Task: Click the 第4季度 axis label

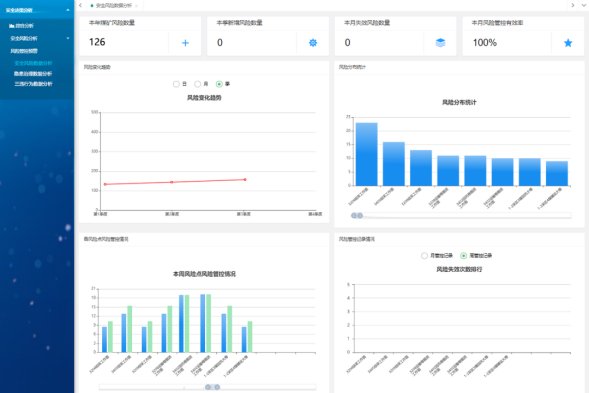Action: point(315,214)
